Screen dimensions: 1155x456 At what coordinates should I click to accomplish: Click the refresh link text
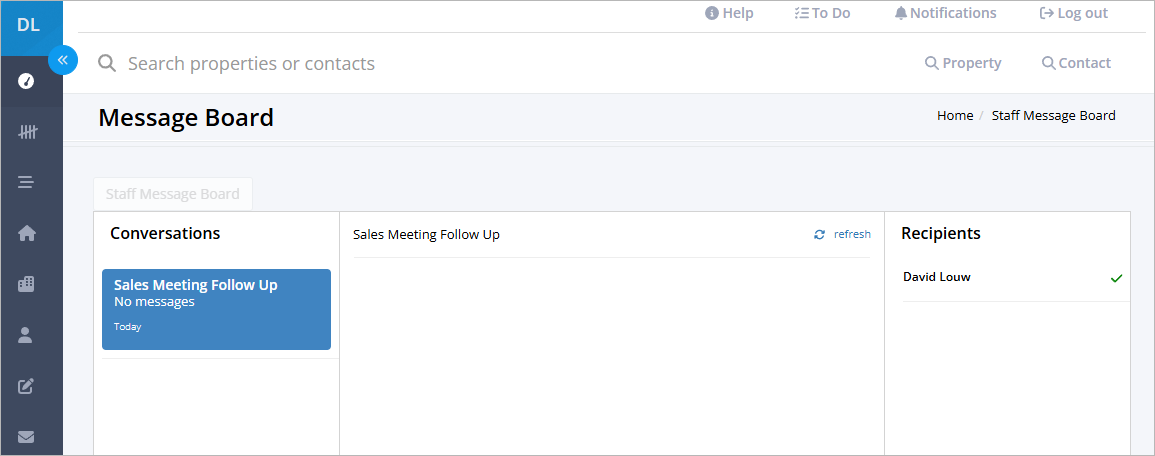pos(852,234)
